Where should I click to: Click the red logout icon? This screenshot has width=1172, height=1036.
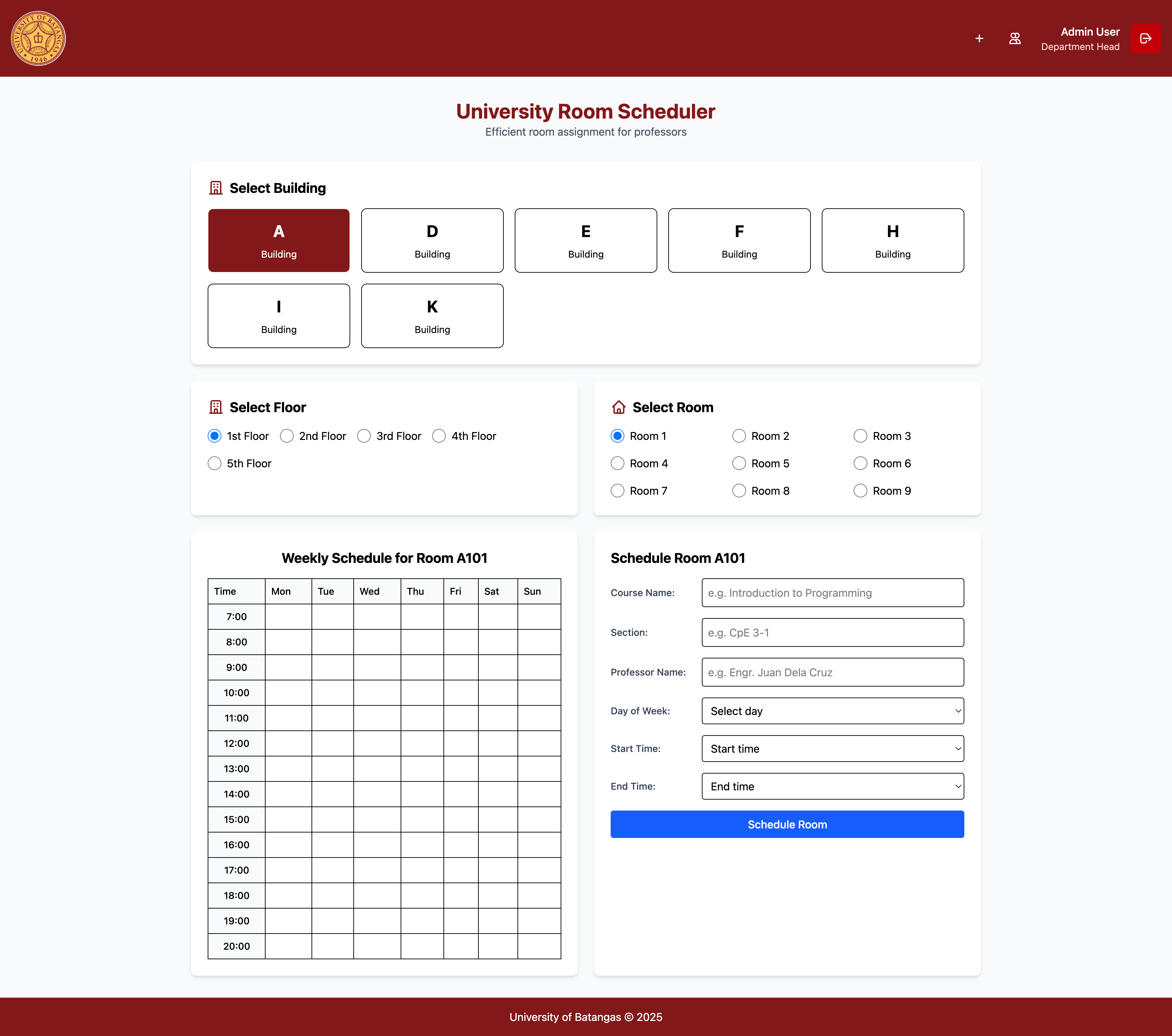(x=1146, y=38)
